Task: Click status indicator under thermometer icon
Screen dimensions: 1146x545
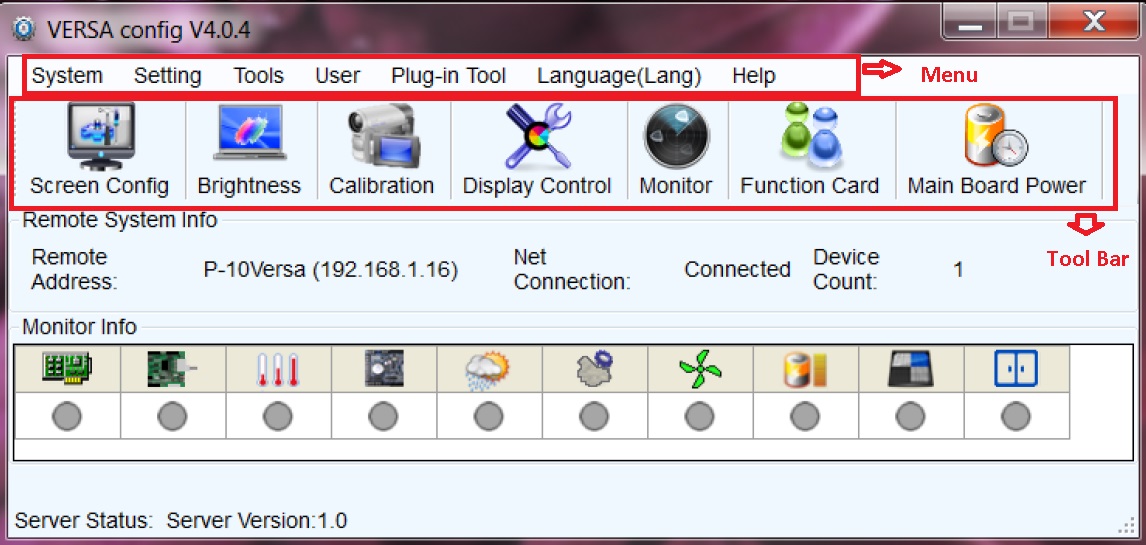Action: (278, 417)
